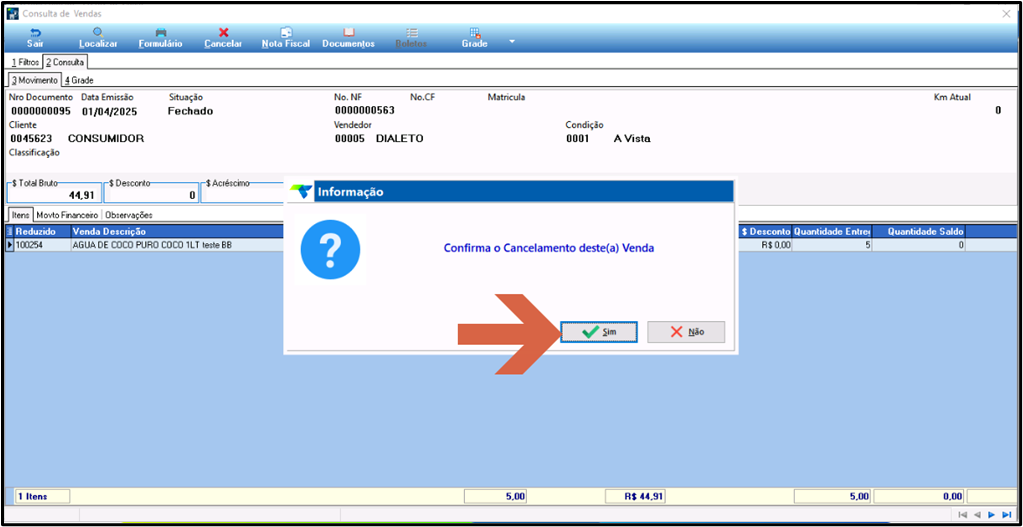
Task: Open the Formulário printer icon
Action: [x=160, y=38]
